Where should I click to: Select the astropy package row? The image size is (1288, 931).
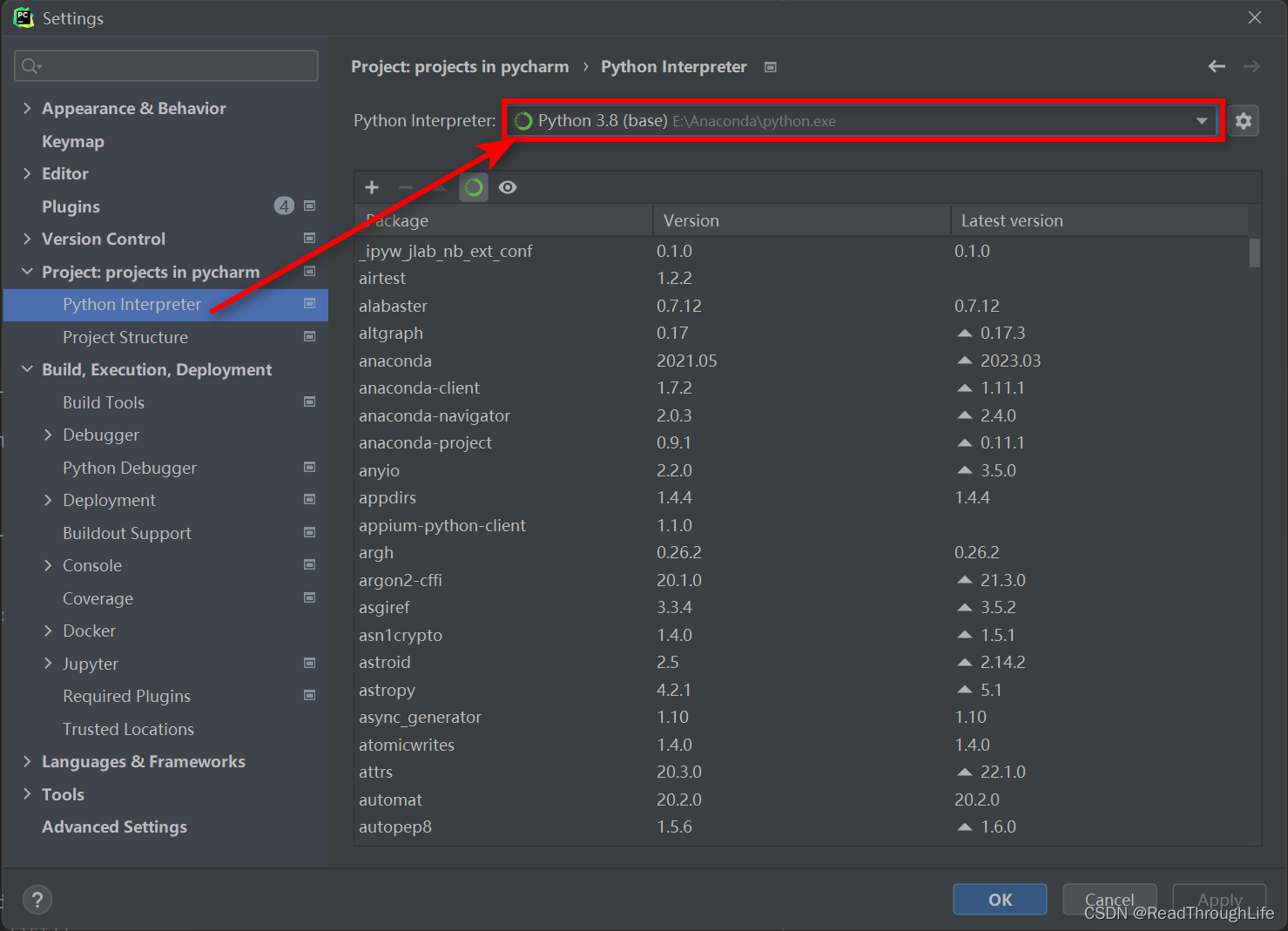pos(801,690)
